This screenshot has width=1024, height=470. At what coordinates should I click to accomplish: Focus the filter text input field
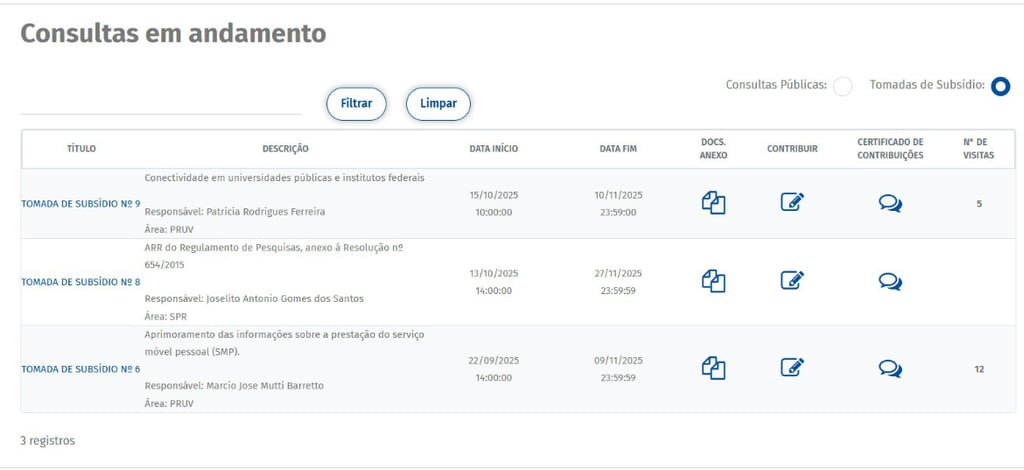[161, 102]
